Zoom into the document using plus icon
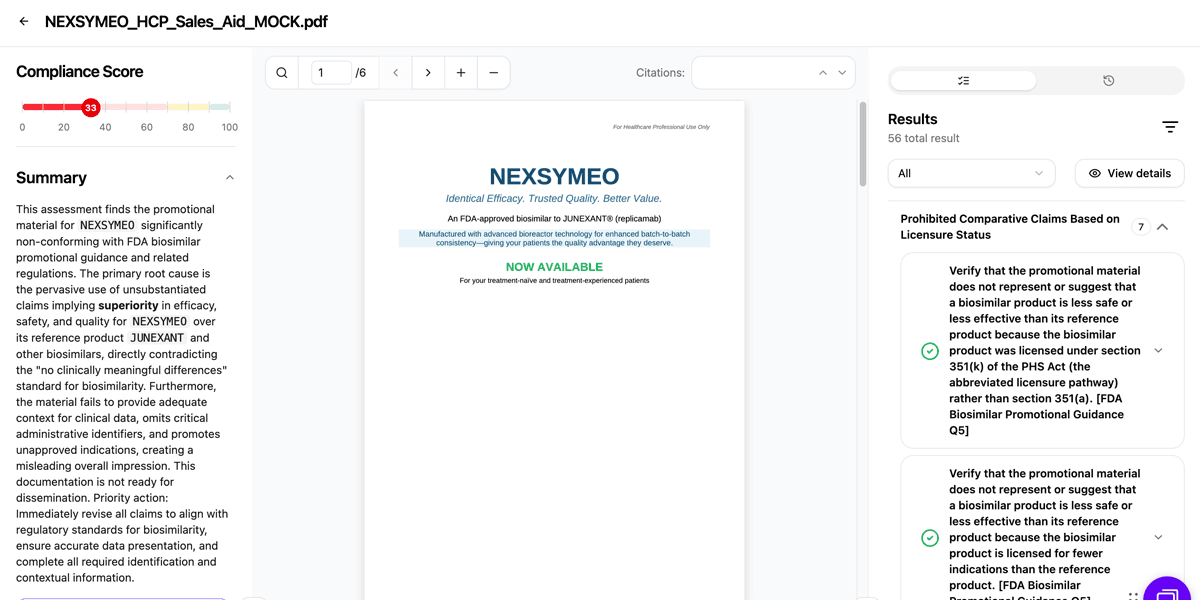The image size is (1200, 600). 460,72
